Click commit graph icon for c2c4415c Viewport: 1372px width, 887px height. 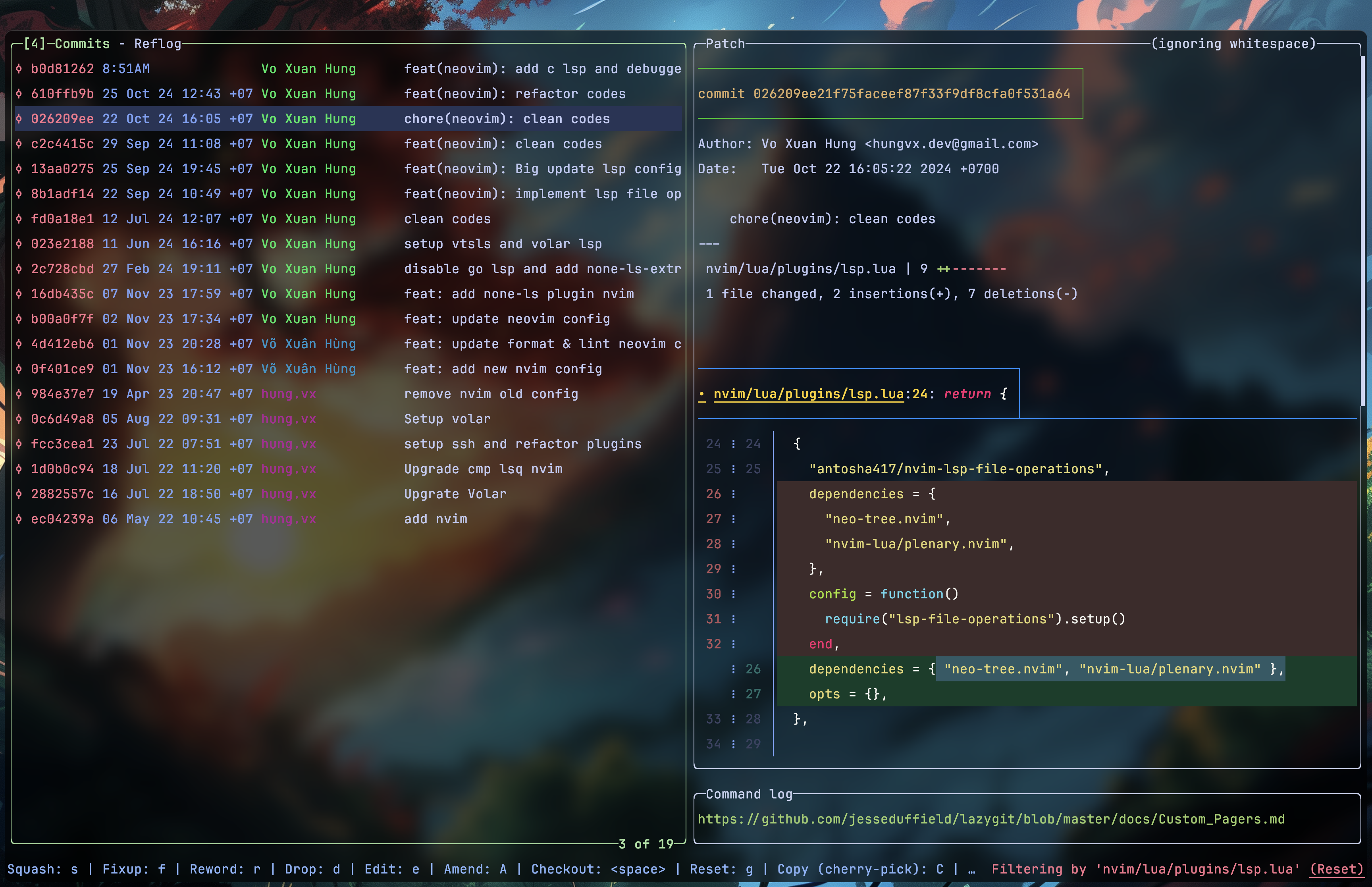(19, 144)
